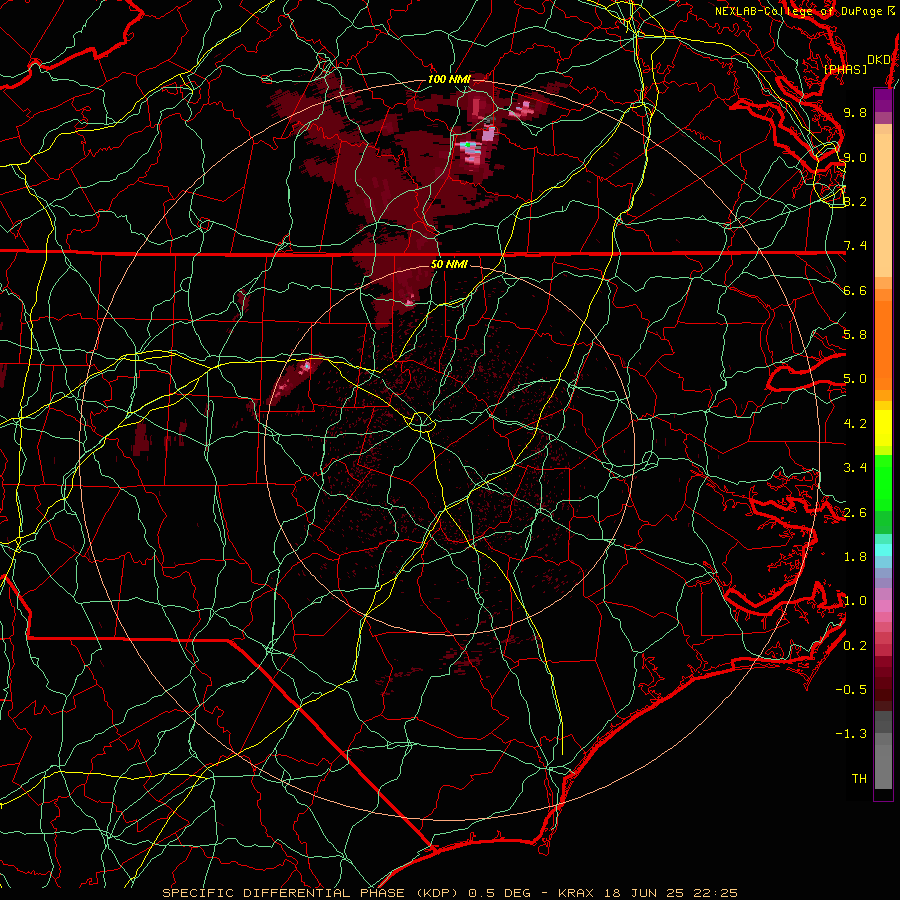
Task: Click the 9.0 scale value
Action: click(855, 157)
